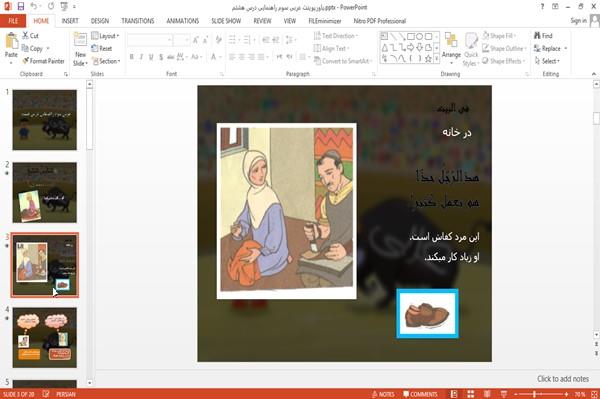
Task: Open the REVIEW tab
Action: [262, 21]
